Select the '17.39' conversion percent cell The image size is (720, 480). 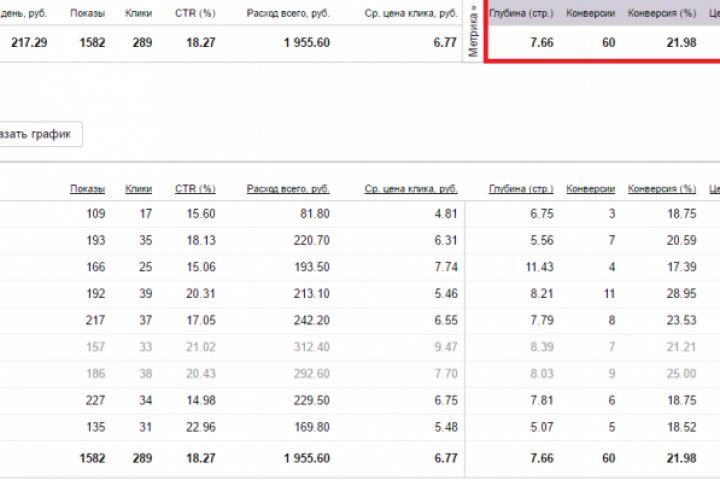coord(681,267)
